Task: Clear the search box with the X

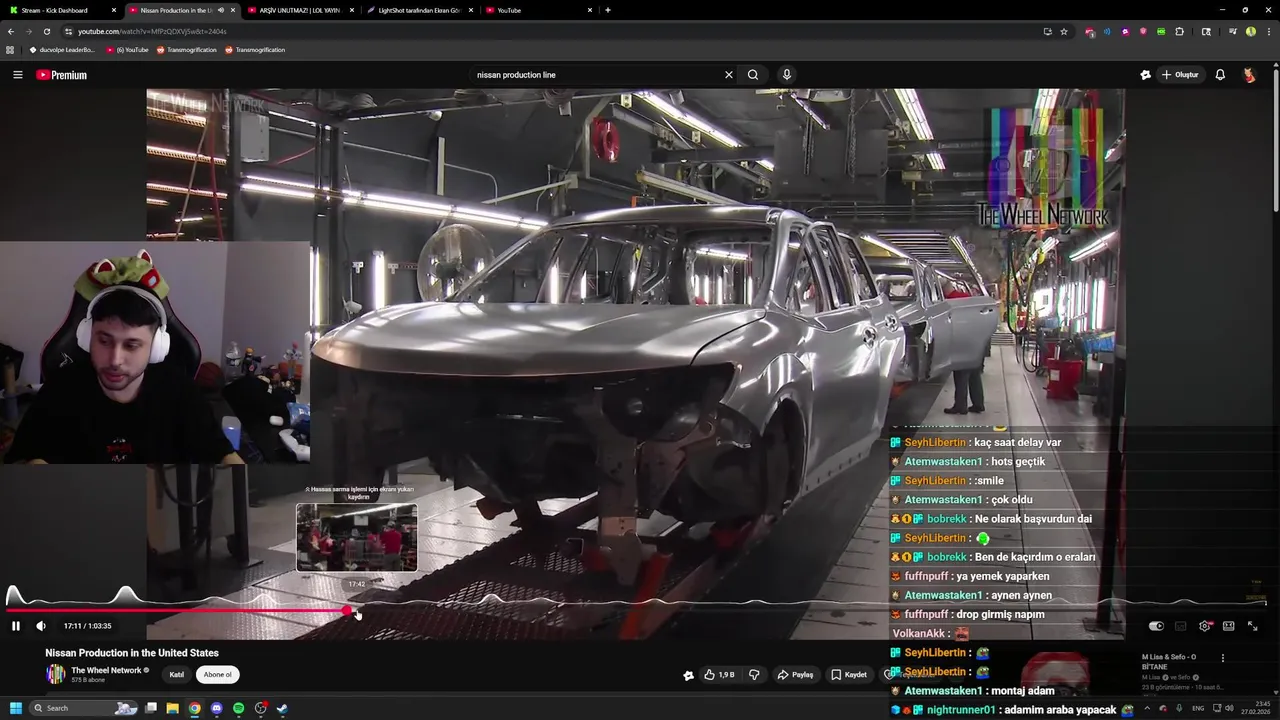Action: [729, 75]
